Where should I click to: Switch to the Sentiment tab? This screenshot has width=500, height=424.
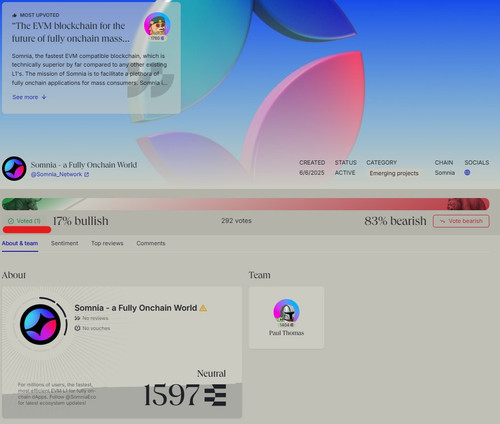pos(64,243)
